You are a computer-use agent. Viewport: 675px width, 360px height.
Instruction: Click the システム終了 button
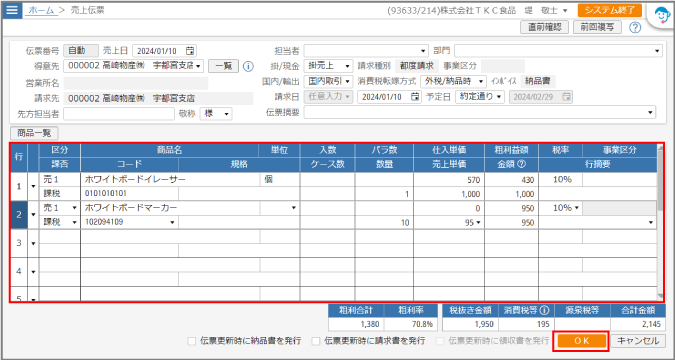[610, 10]
